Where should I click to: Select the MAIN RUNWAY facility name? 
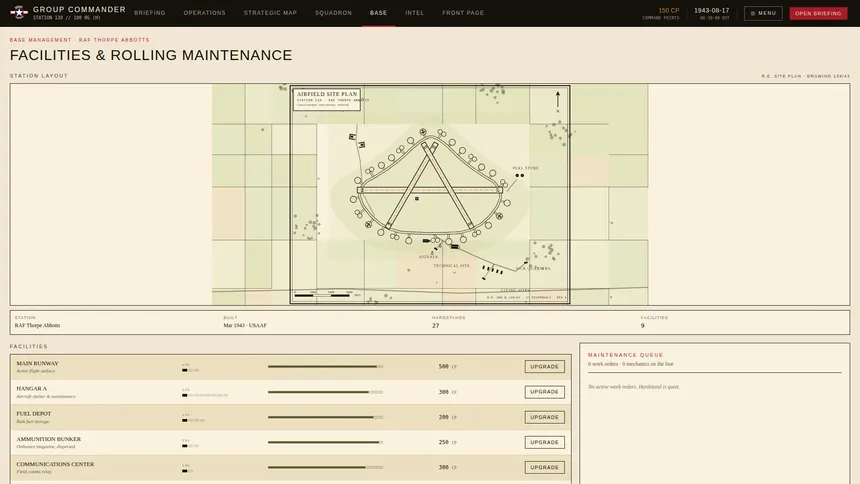37,363
